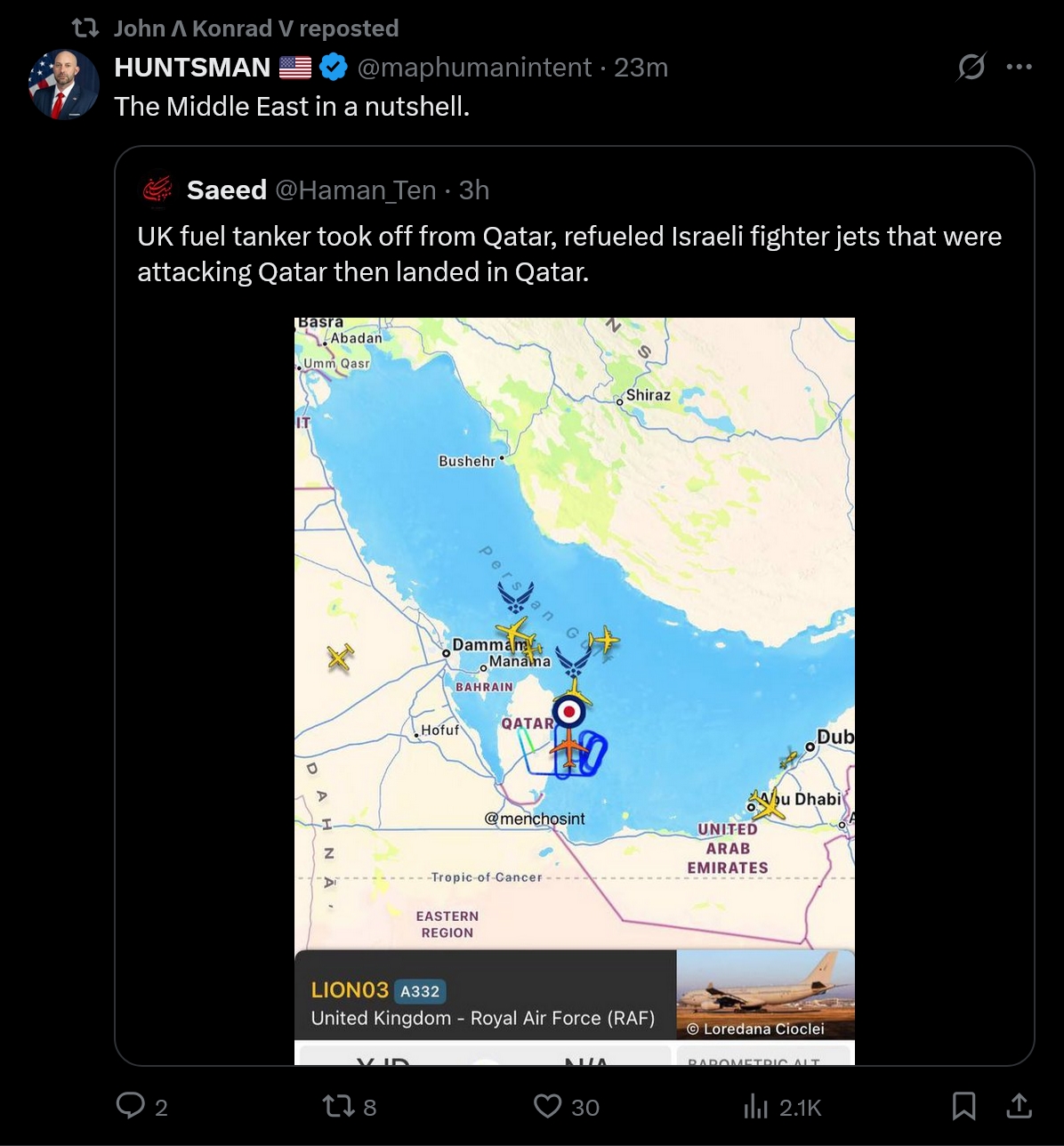The width and height of the screenshot is (1064, 1146).
Task: Open the 23m post timestamp
Action: click(x=641, y=68)
